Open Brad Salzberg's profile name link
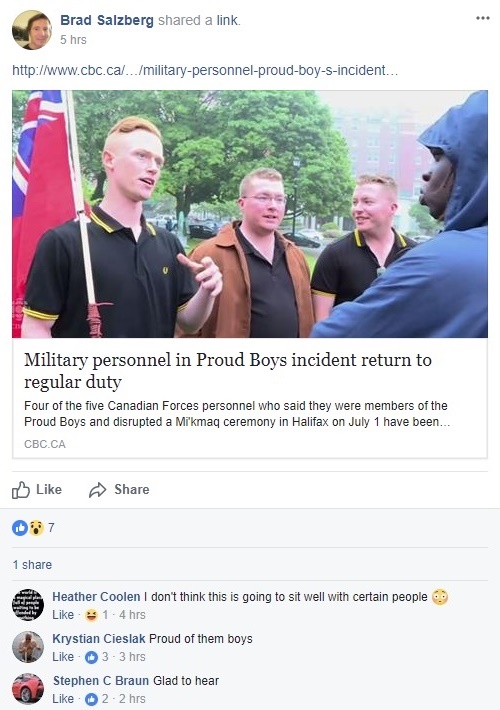The image size is (500, 710). 107,20
